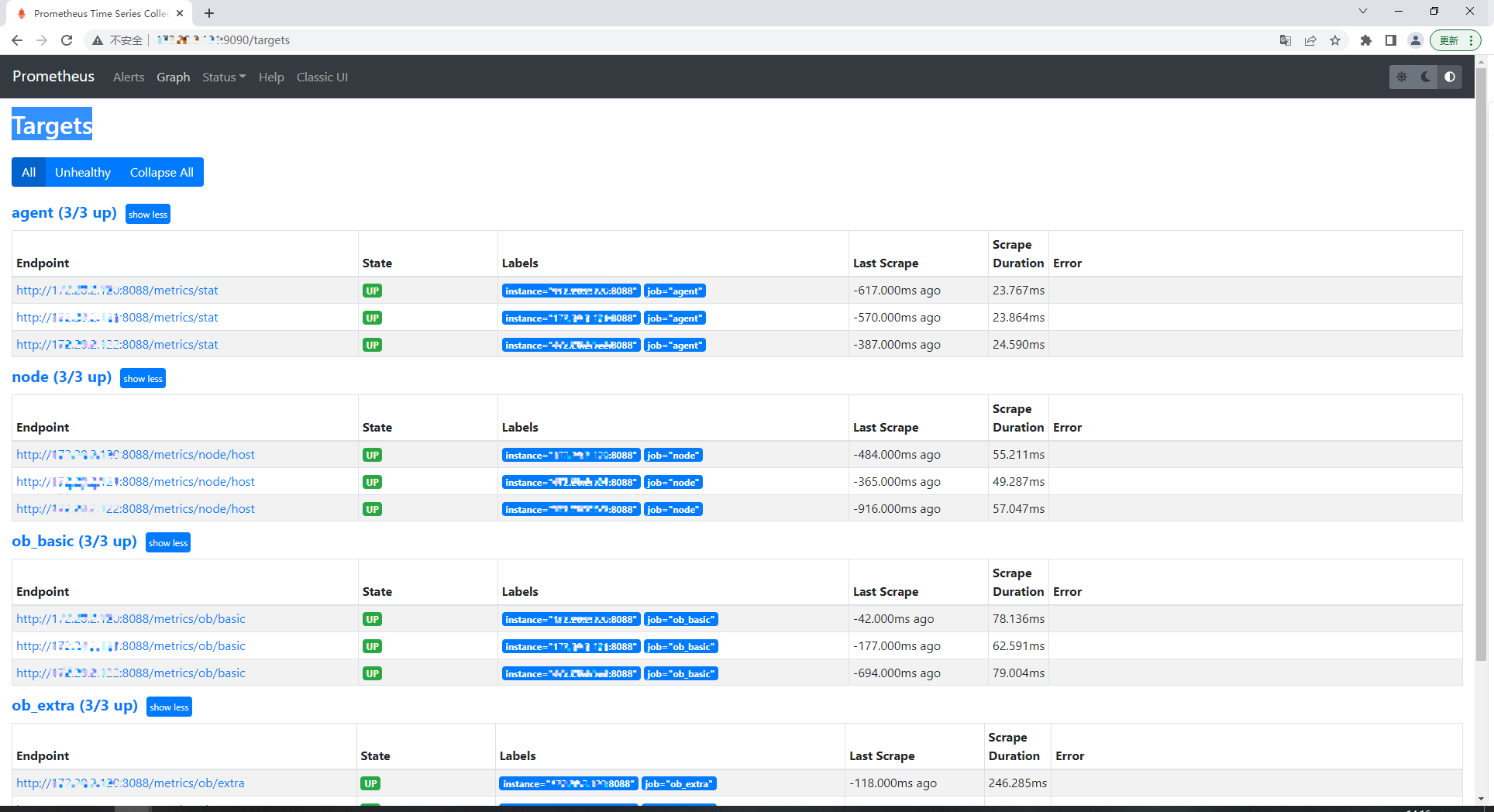Viewport: 1494px width, 812px height.
Task: Click the Prometheus brand link
Action: (x=53, y=77)
